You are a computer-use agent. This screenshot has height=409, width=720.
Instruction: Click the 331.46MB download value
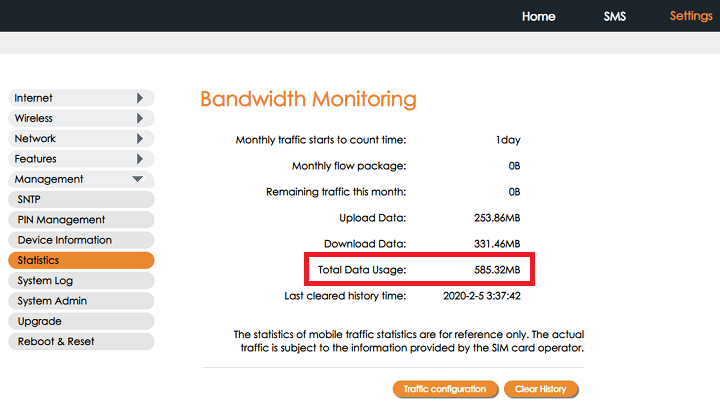point(497,244)
